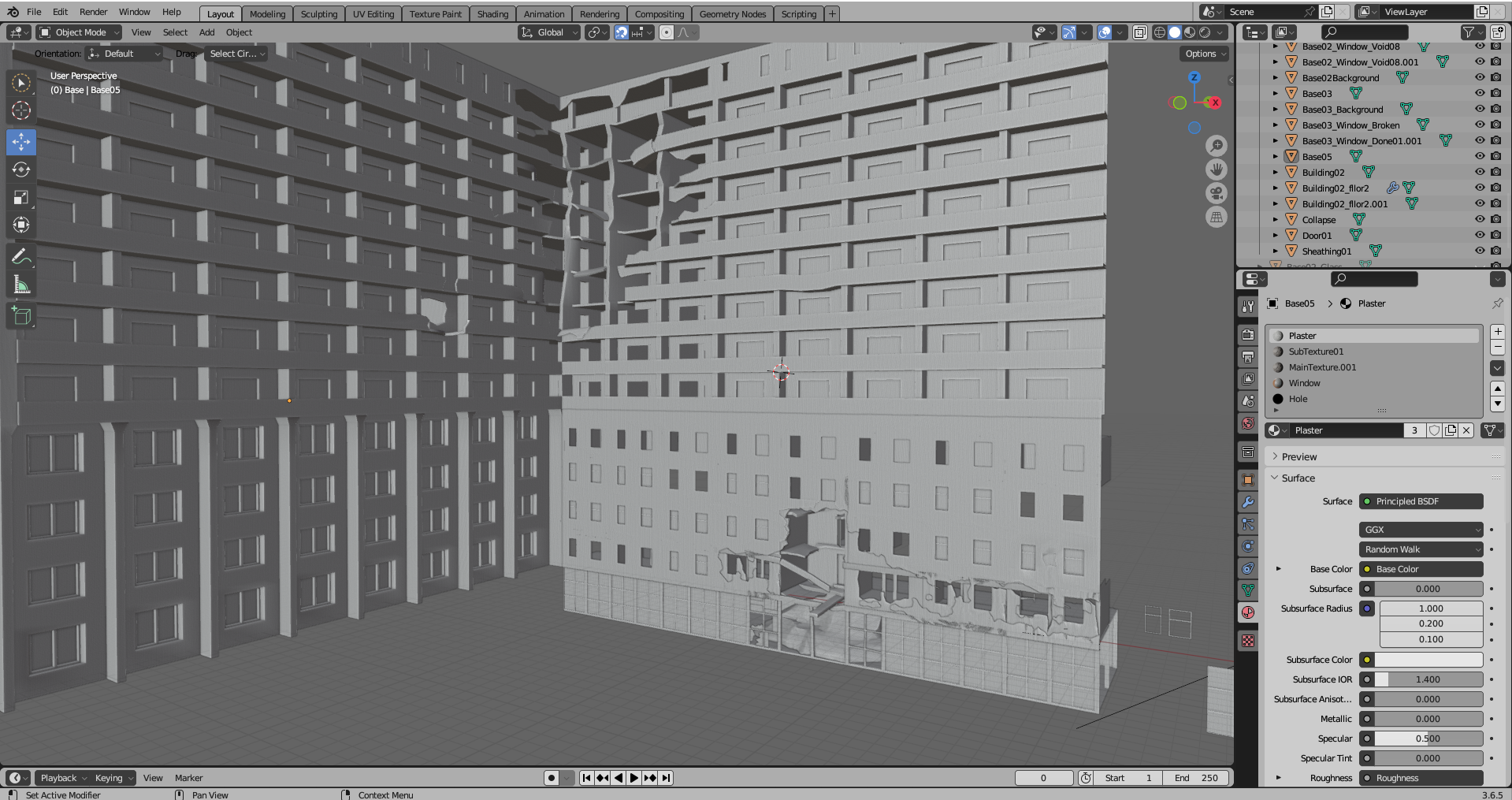
Task: Switch to the Shading workspace tab
Action: click(492, 14)
